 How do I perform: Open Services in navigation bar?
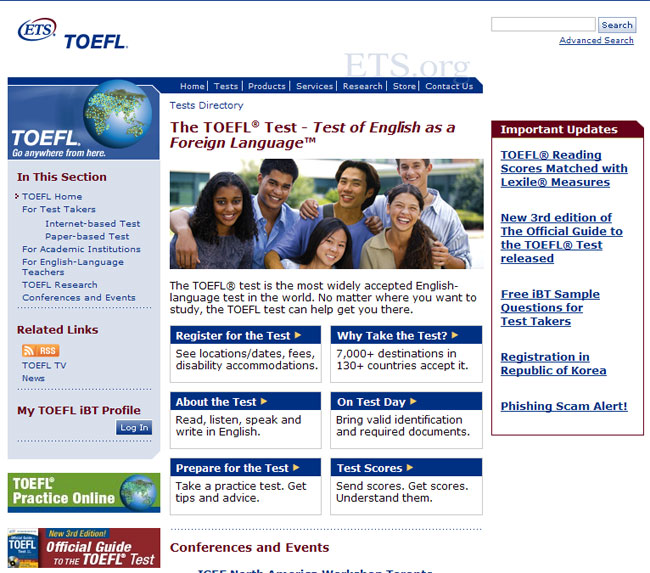click(314, 86)
